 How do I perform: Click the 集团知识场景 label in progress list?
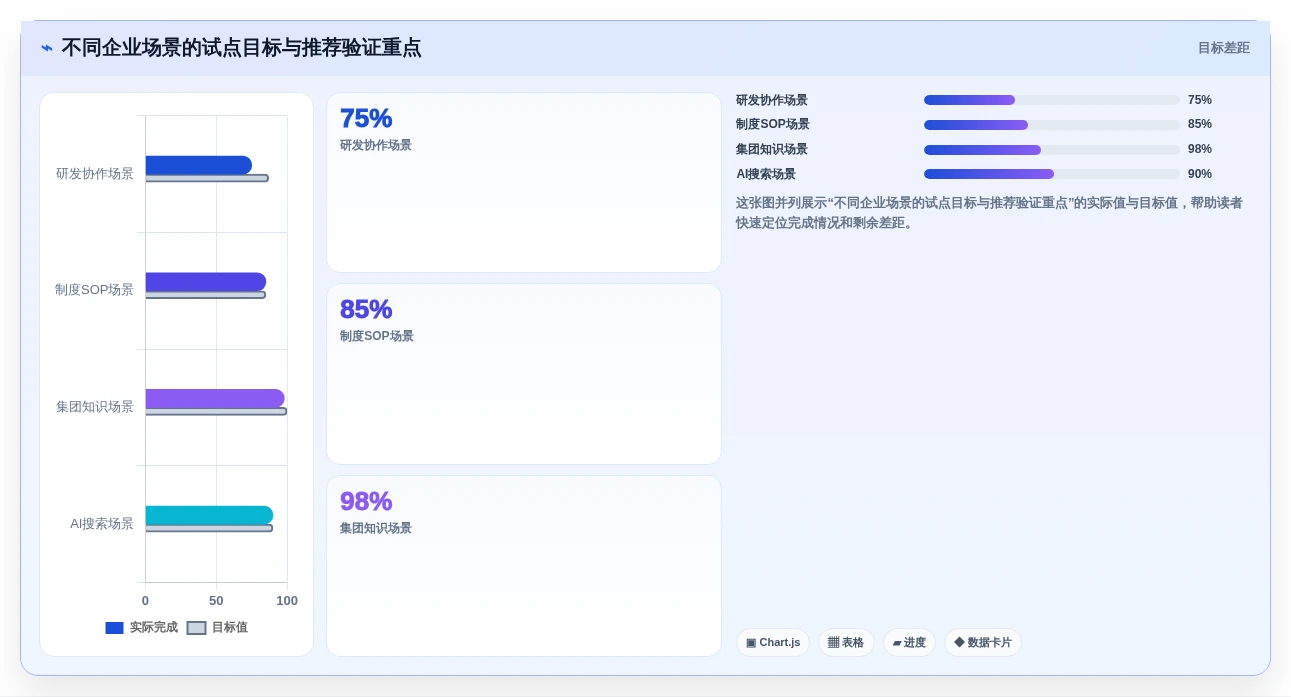(x=772, y=150)
